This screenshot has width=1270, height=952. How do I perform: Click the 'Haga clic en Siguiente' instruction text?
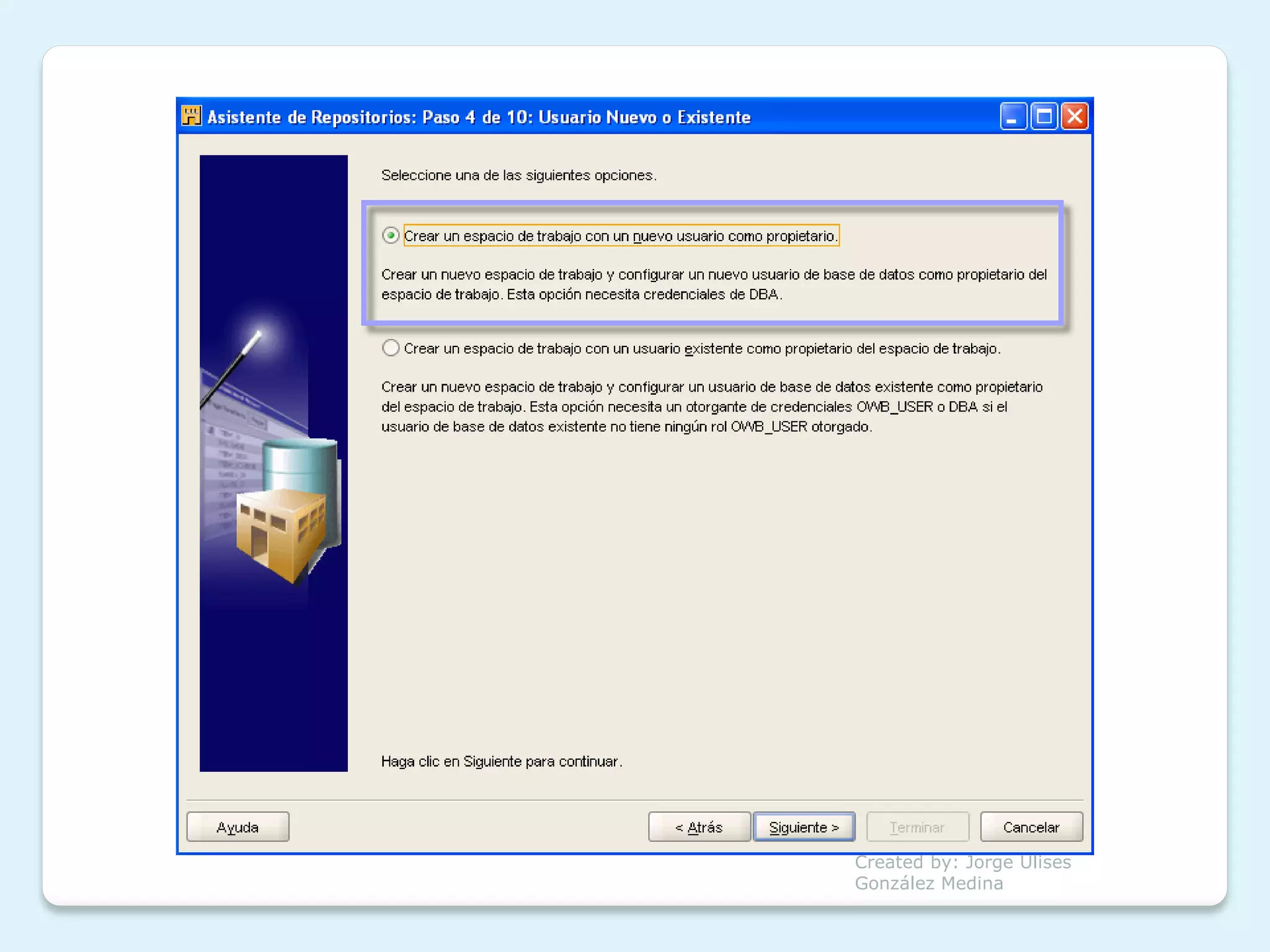pyautogui.click(x=502, y=761)
